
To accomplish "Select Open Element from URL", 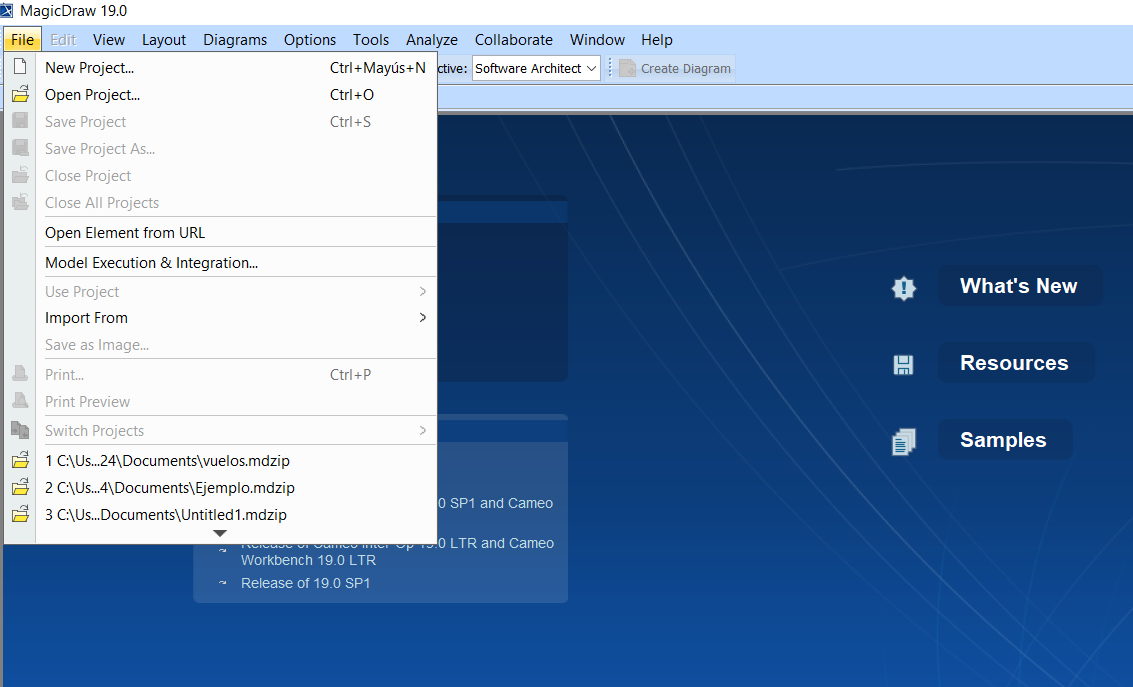I will click(220, 233).
